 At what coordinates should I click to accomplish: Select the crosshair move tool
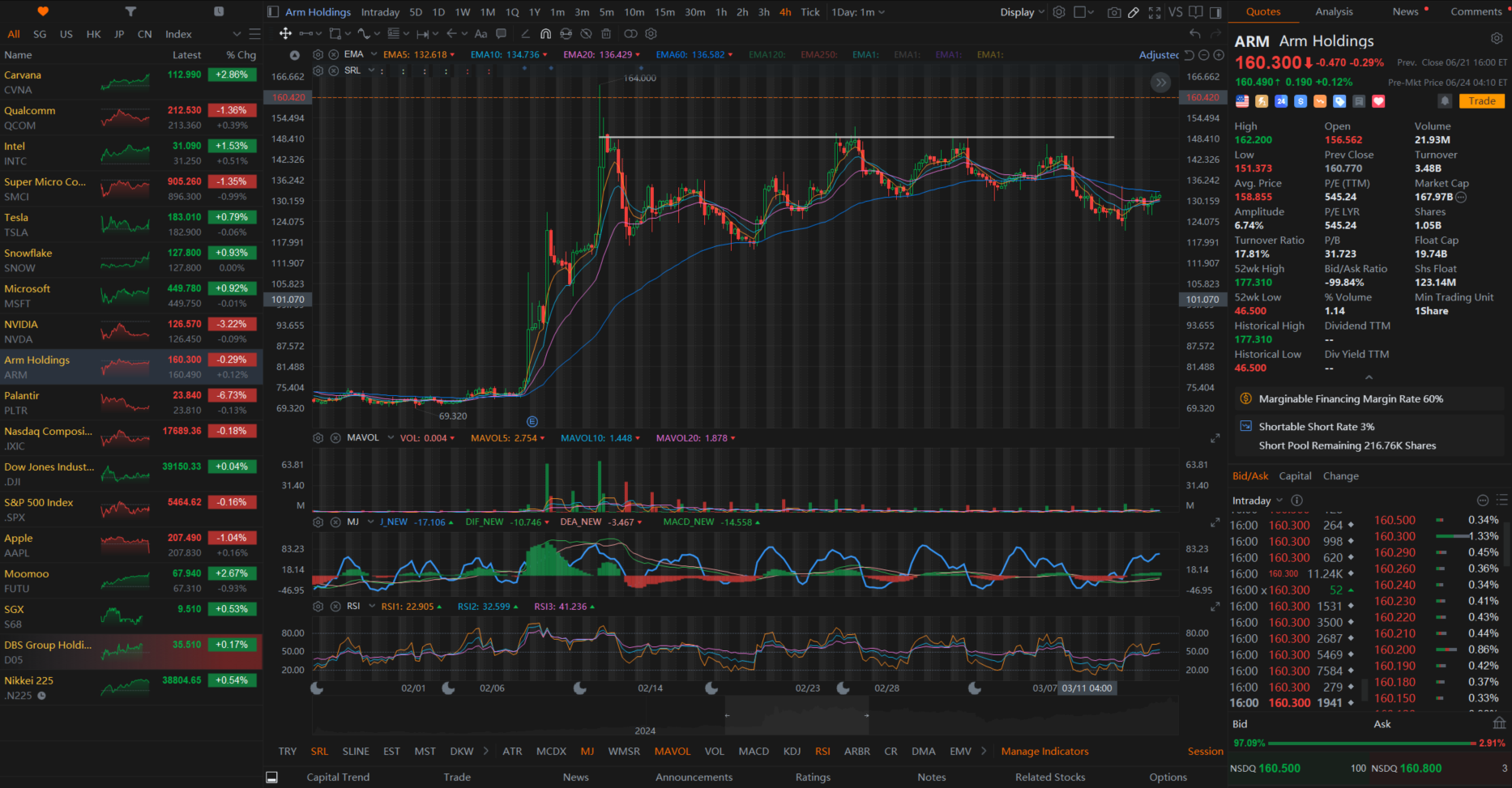(x=285, y=34)
